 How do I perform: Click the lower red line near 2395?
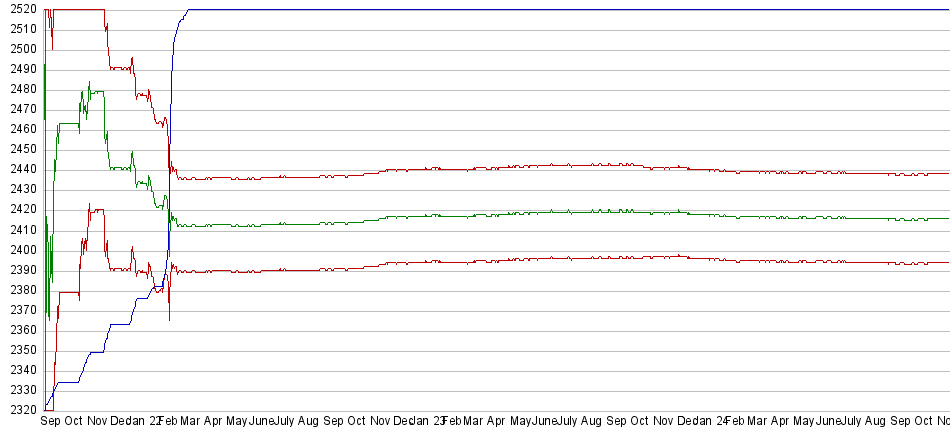point(500,260)
